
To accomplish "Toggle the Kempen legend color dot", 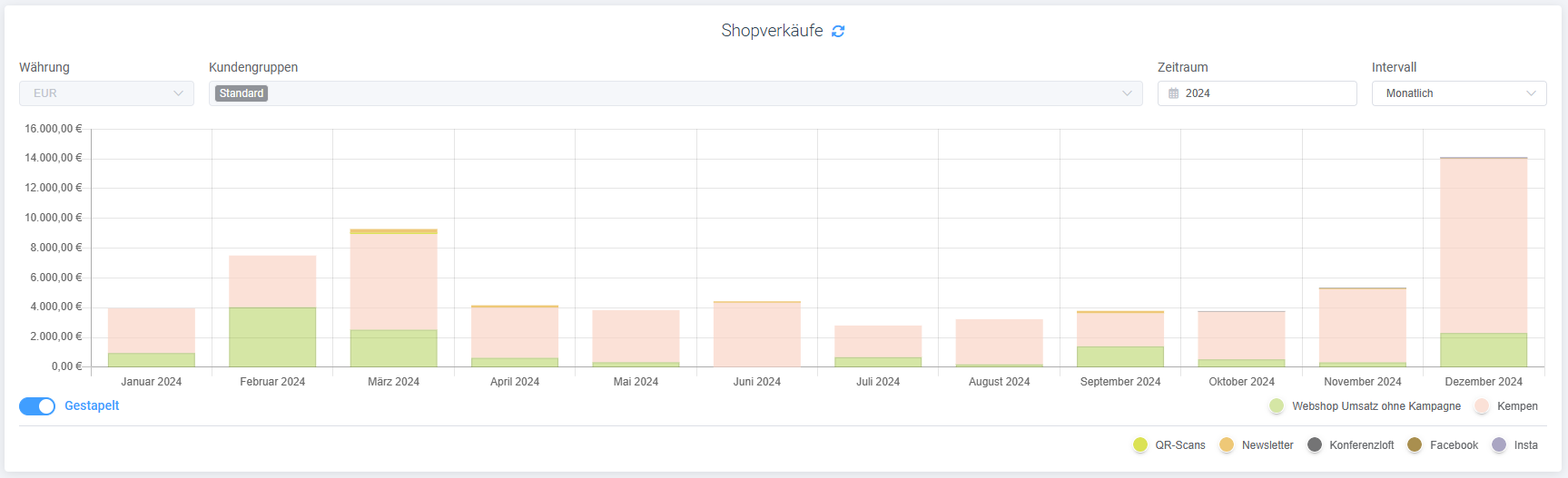I will [1482, 406].
